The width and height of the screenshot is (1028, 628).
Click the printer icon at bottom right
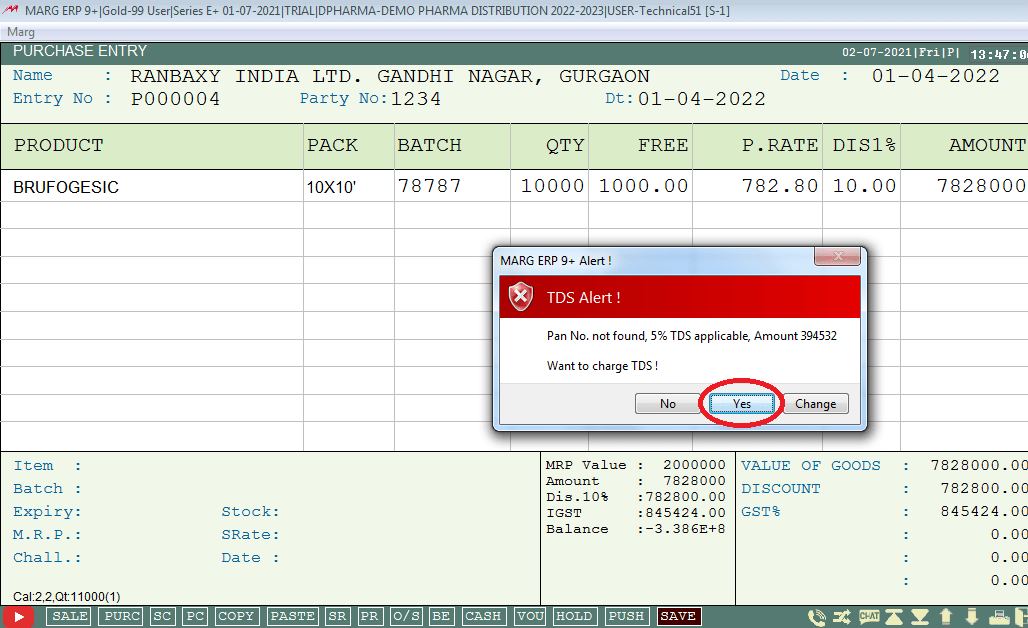tap(999, 616)
